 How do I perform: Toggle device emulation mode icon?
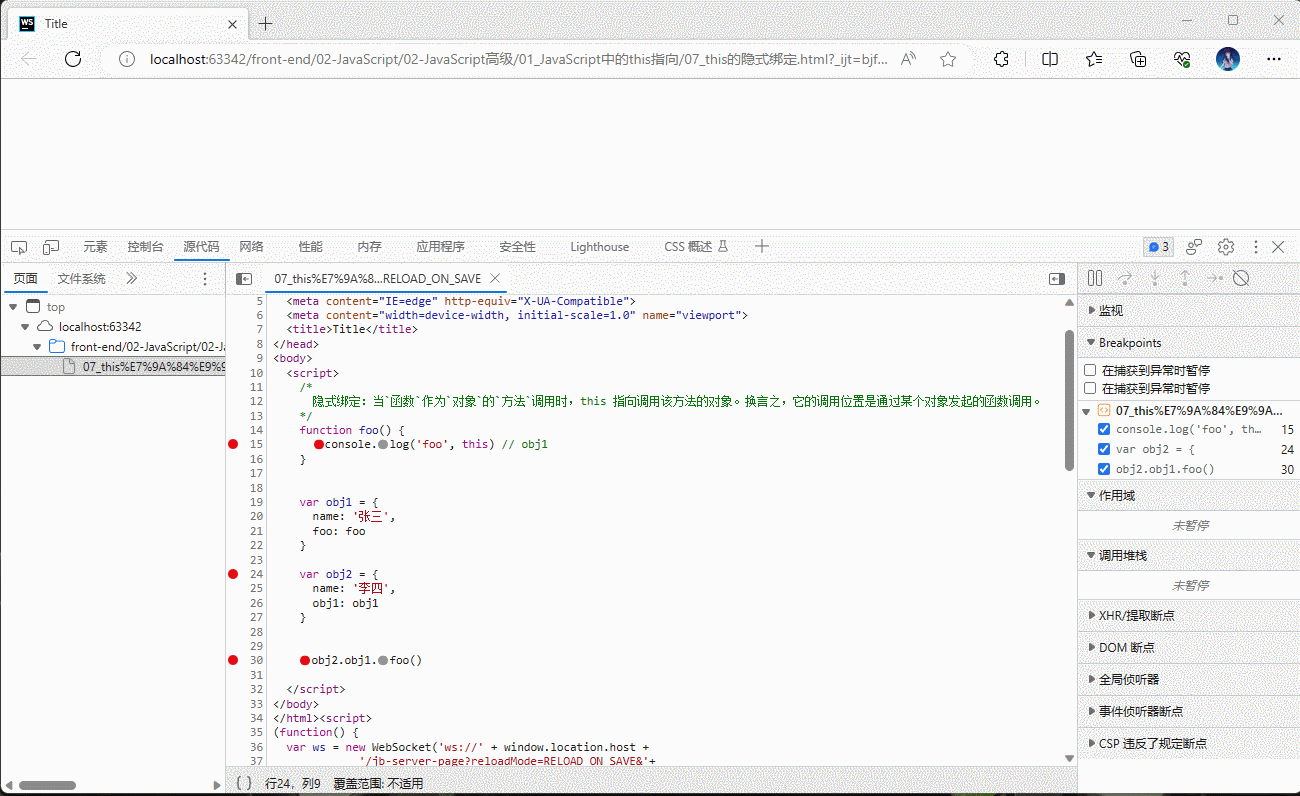tap(51, 247)
